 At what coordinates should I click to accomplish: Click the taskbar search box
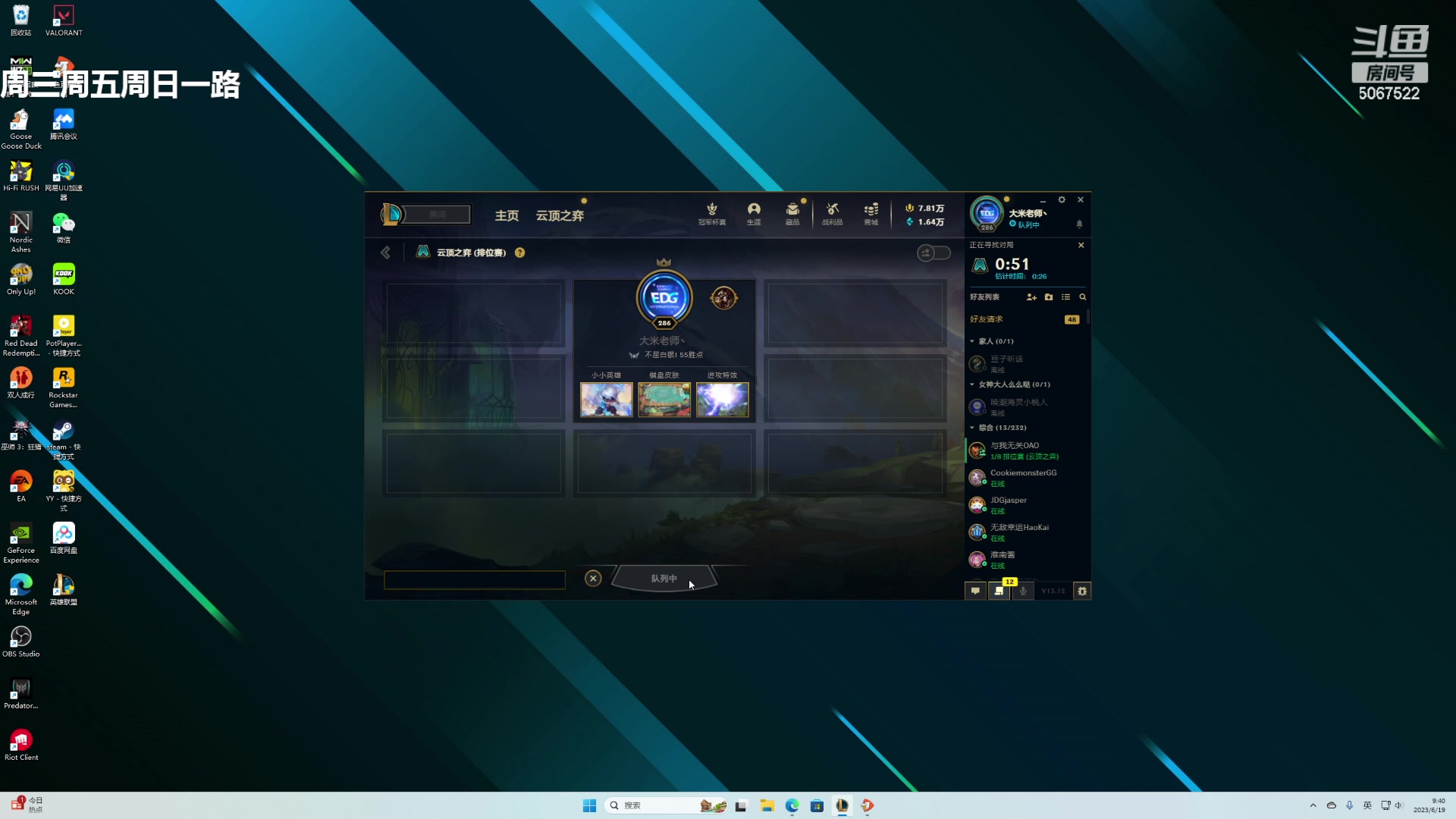[667, 805]
